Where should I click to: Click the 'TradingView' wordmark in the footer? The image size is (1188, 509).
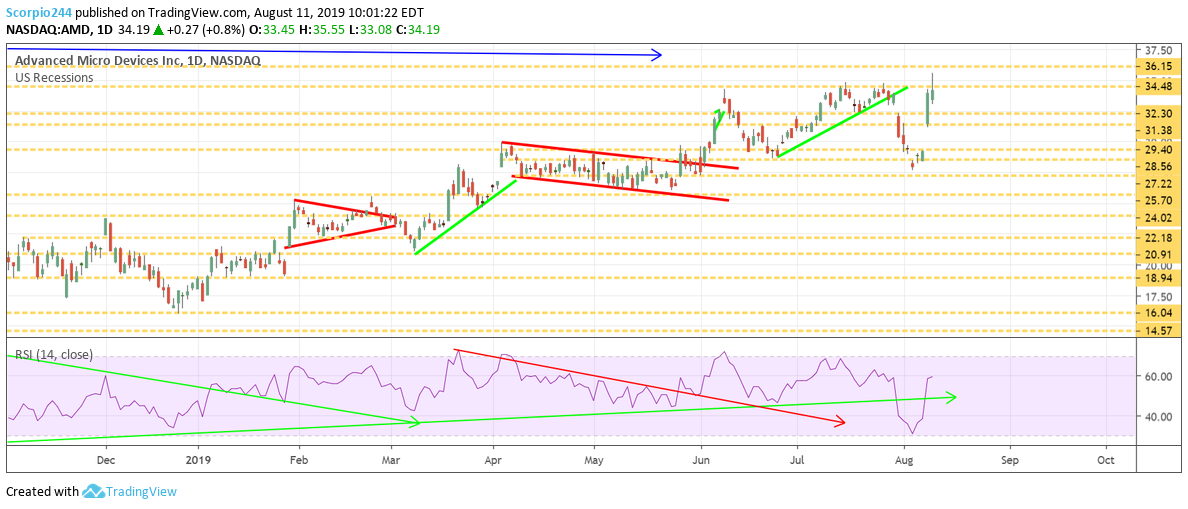point(141,492)
